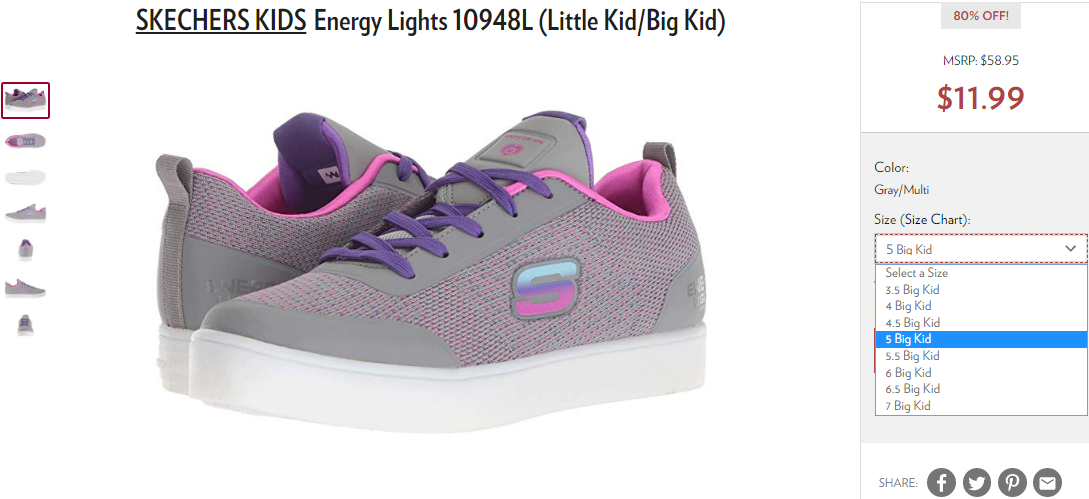The height and width of the screenshot is (499, 1089).
Task: View first selected shoe pair thumbnail
Action: coord(26,100)
